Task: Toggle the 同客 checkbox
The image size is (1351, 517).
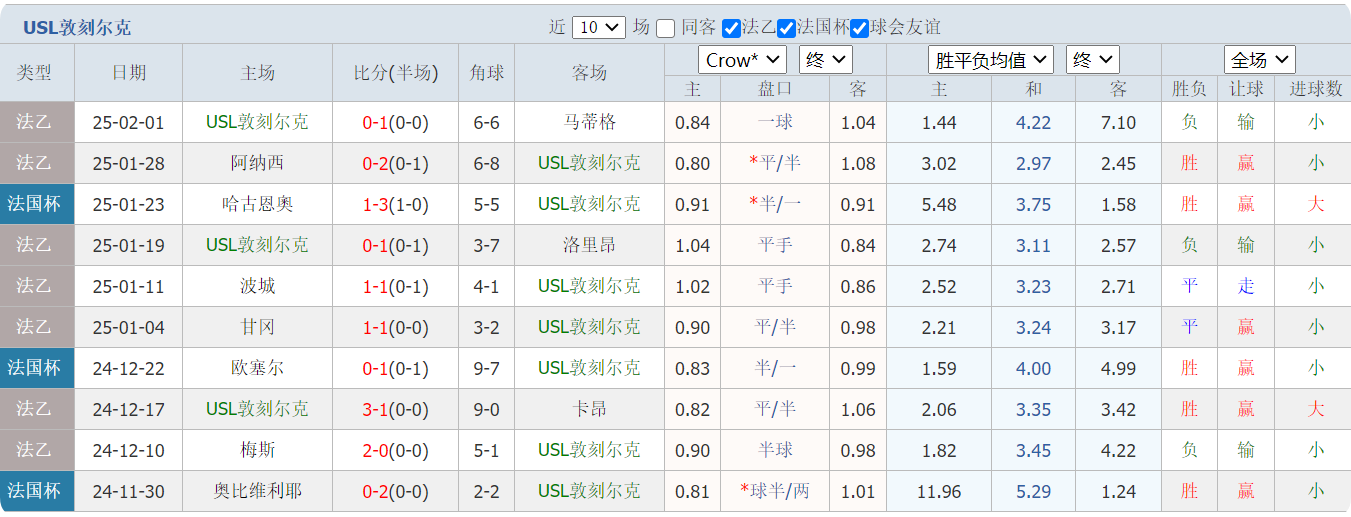Action: (x=666, y=28)
